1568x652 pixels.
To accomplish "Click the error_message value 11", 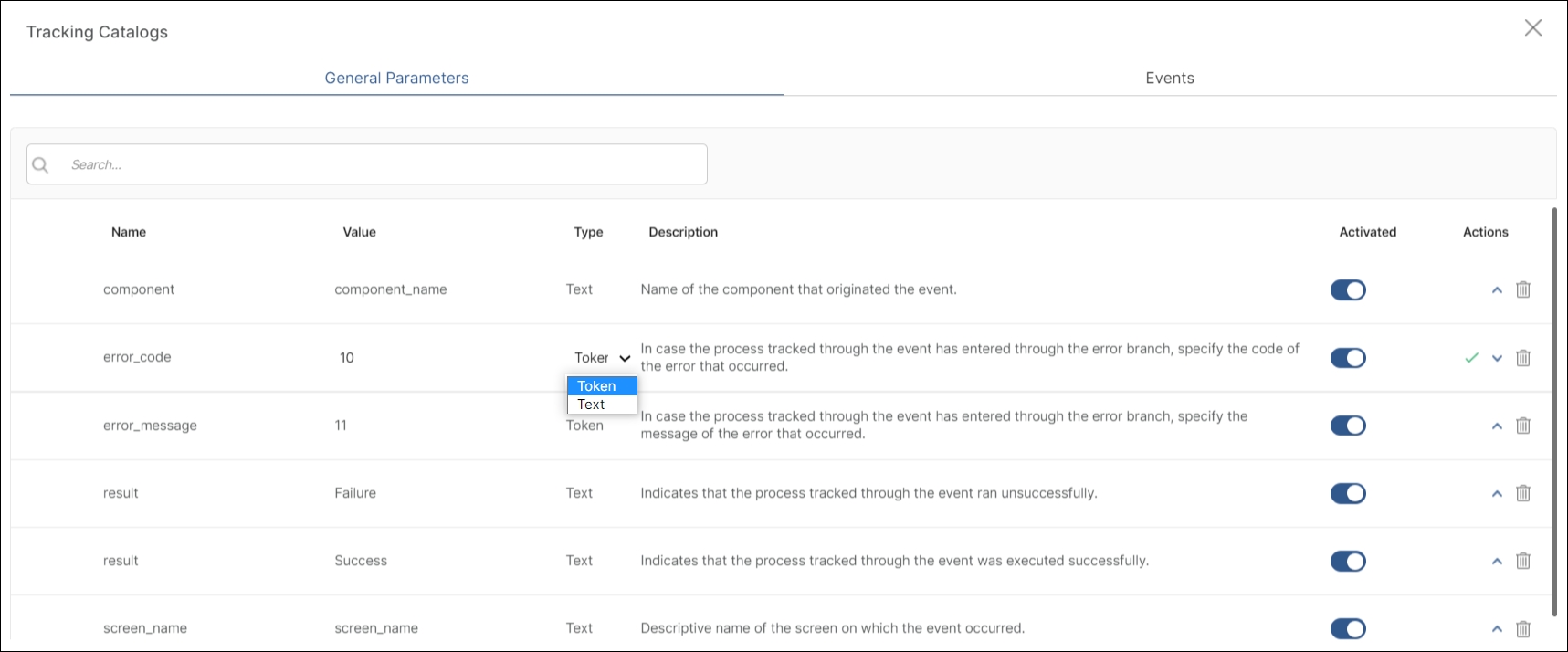I will [341, 426].
